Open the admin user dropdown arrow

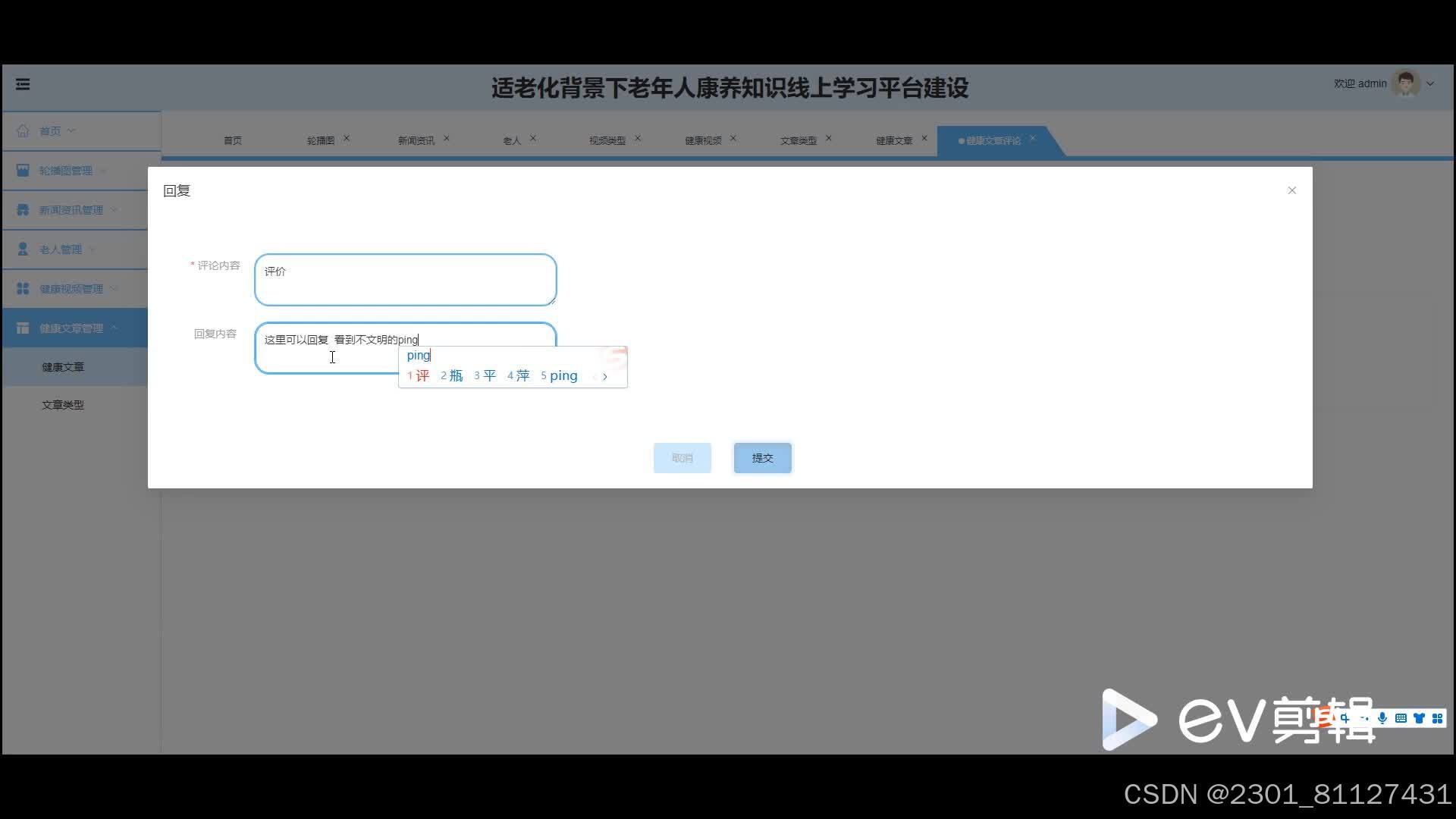pyautogui.click(x=1430, y=84)
